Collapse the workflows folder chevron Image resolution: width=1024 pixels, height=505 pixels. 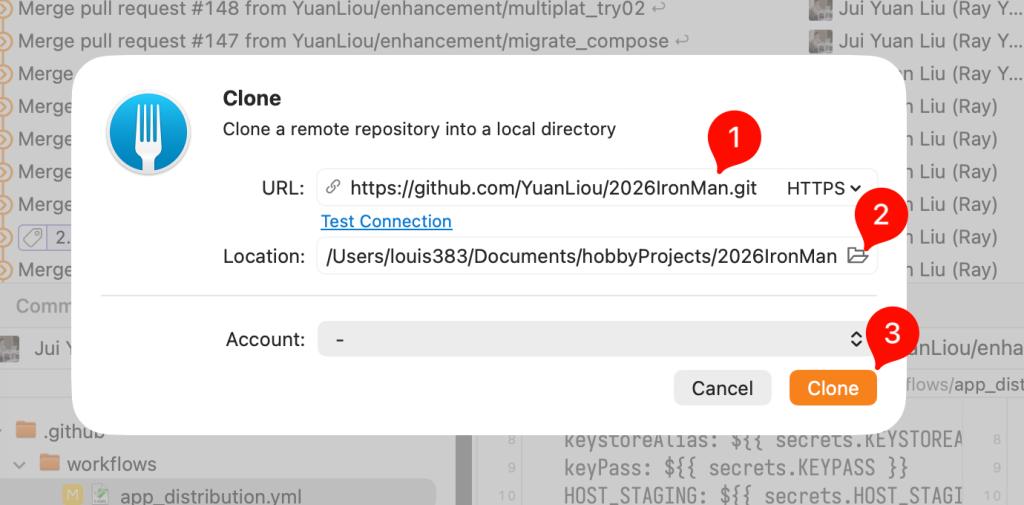(19, 464)
